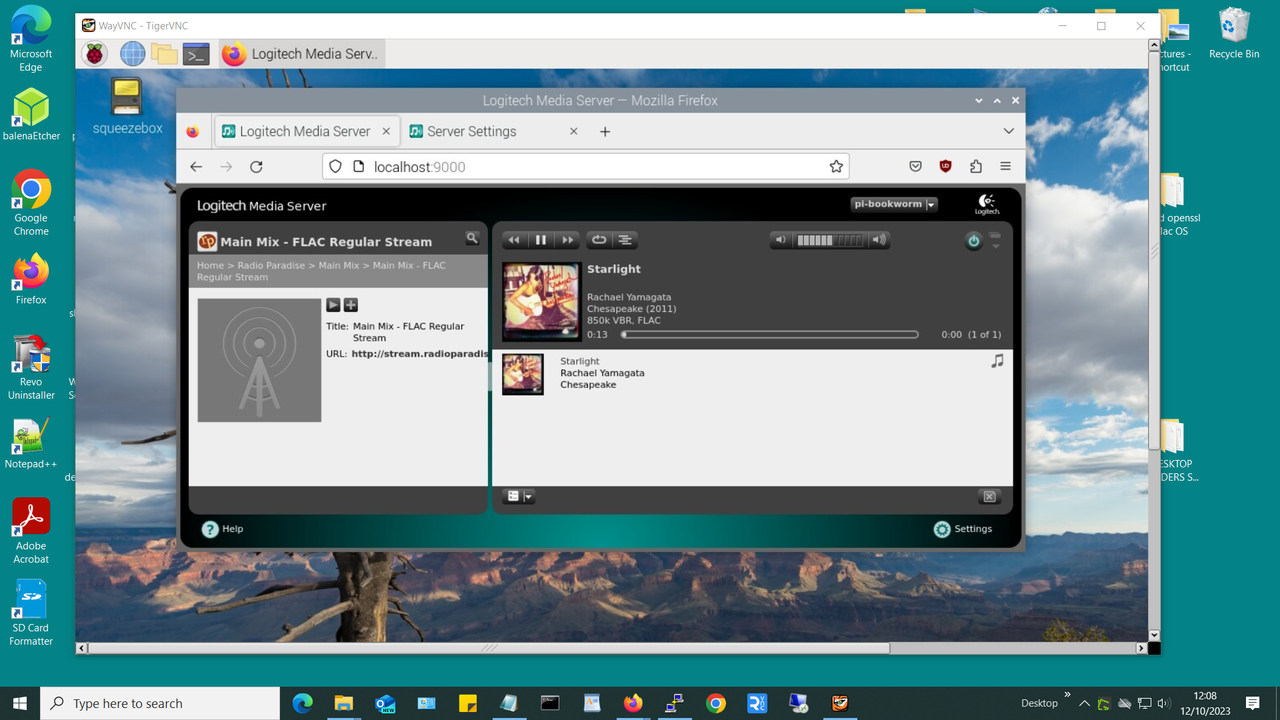Image resolution: width=1280 pixels, height=720 pixels.
Task: Click the Logitech logo
Action: coord(987,204)
